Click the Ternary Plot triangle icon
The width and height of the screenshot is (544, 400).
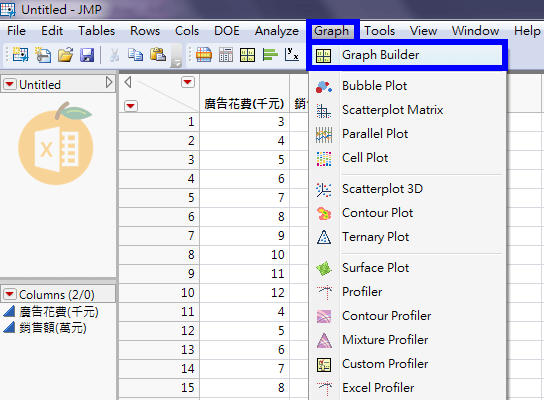(324, 237)
